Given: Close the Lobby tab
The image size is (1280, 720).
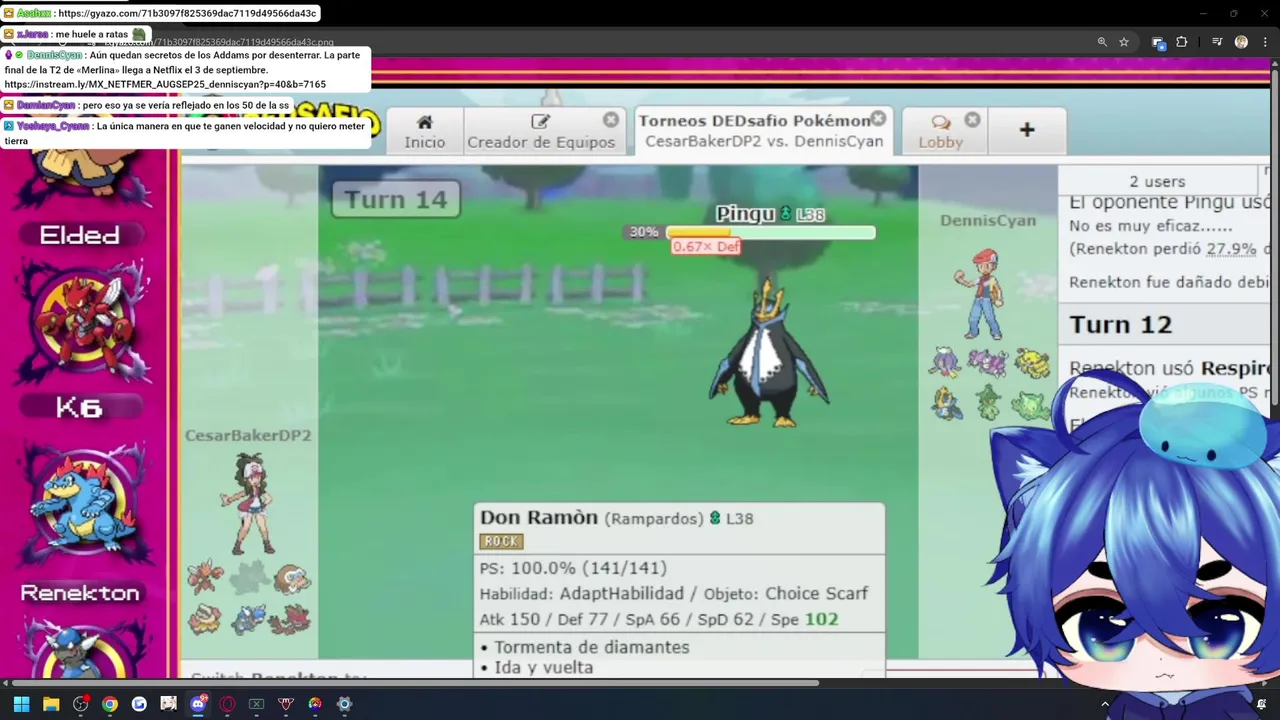Looking at the screenshot, I should tap(973, 120).
